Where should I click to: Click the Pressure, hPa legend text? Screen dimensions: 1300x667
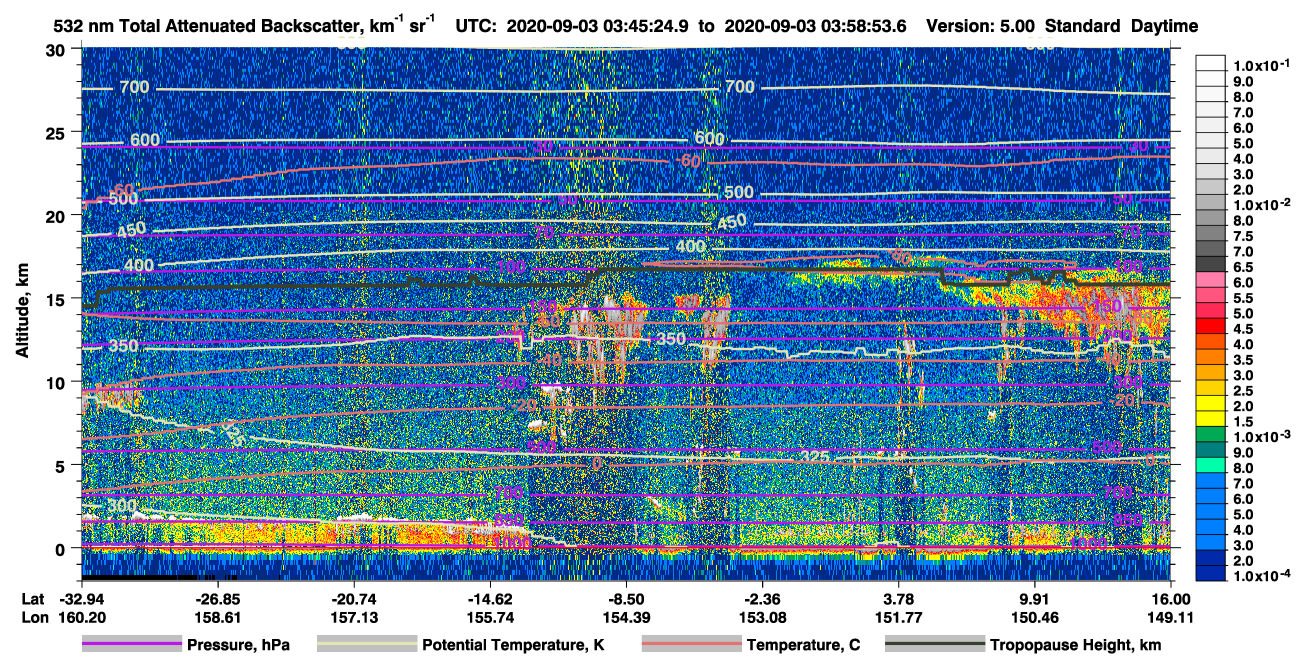[x=238, y=646]
